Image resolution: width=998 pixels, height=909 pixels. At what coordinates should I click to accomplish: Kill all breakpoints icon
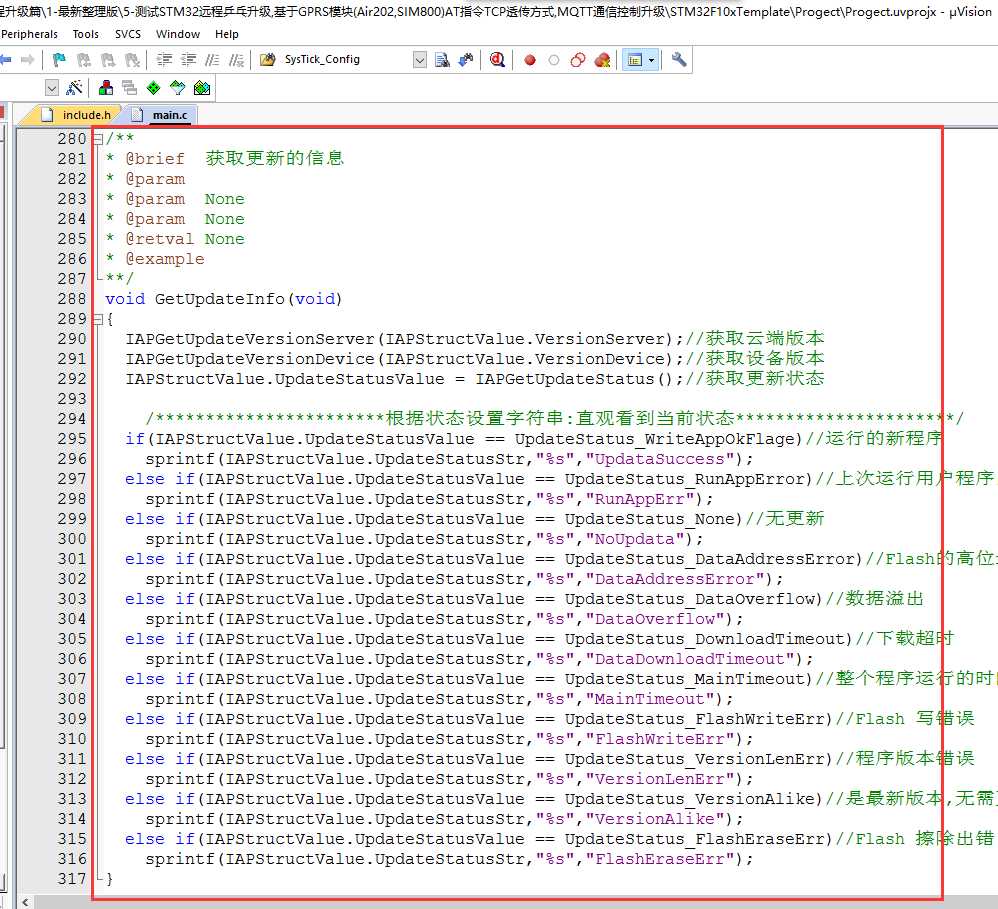pos(602,60)
